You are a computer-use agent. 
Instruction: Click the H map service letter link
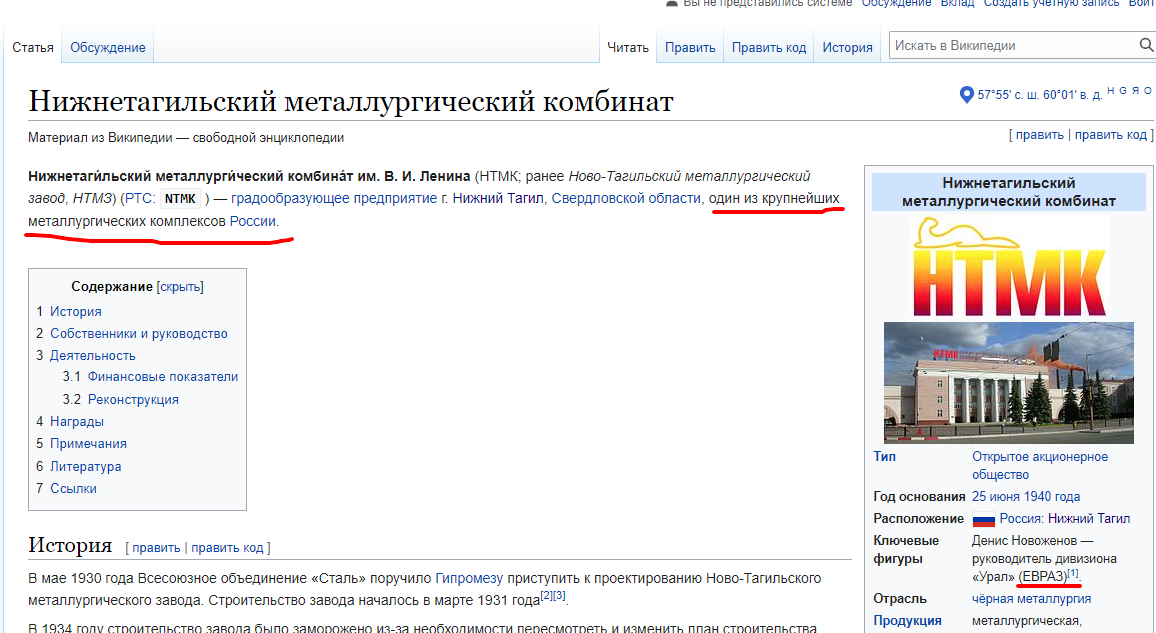click(1111, 91)
